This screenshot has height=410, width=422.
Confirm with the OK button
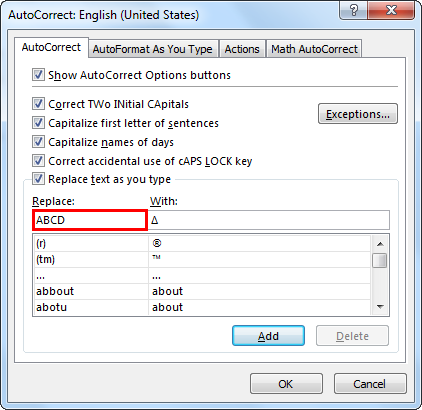point(286,384)
